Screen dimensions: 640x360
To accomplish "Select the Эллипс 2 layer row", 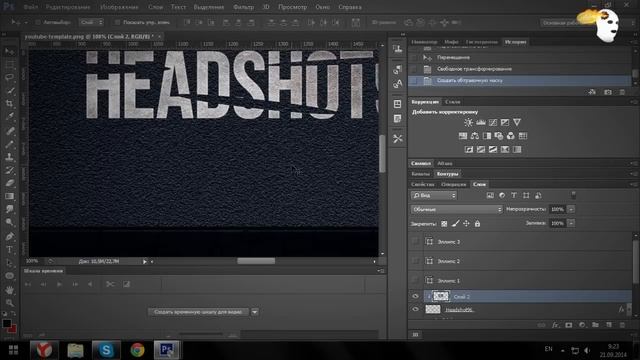I will coord(520,261).
